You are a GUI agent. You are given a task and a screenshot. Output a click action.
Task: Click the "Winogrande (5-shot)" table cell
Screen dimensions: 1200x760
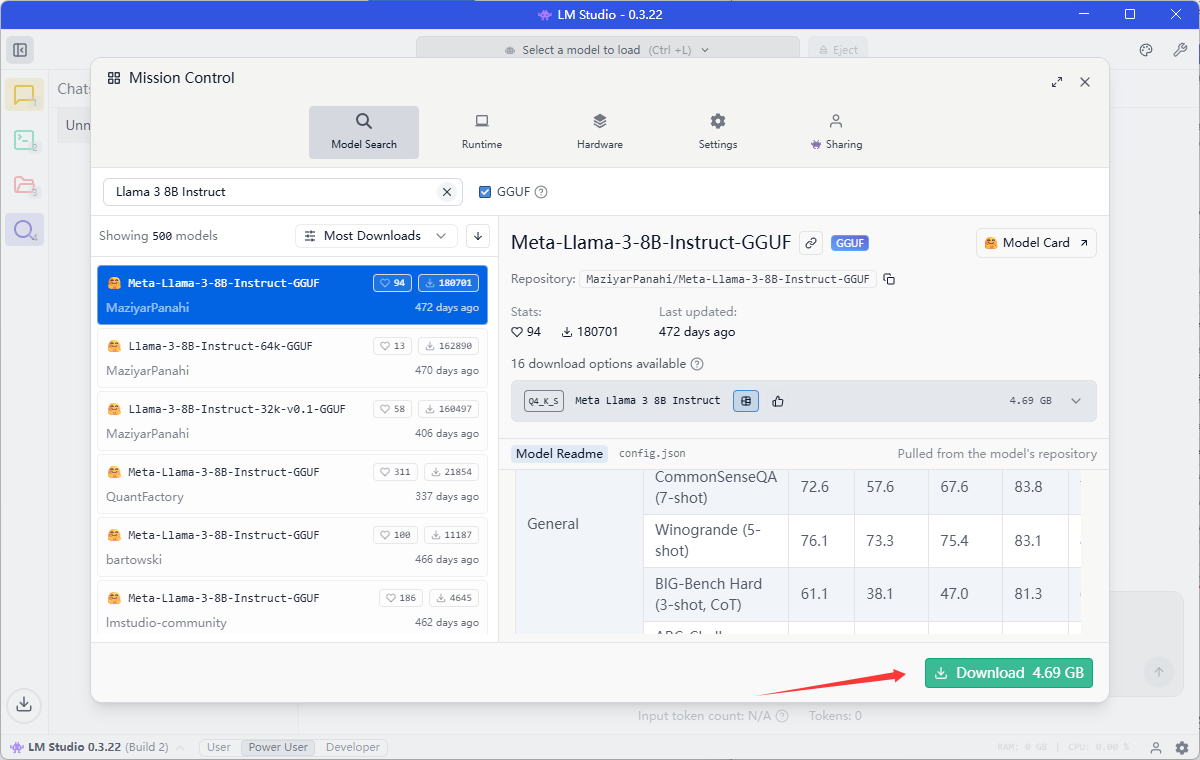point(716,540)
